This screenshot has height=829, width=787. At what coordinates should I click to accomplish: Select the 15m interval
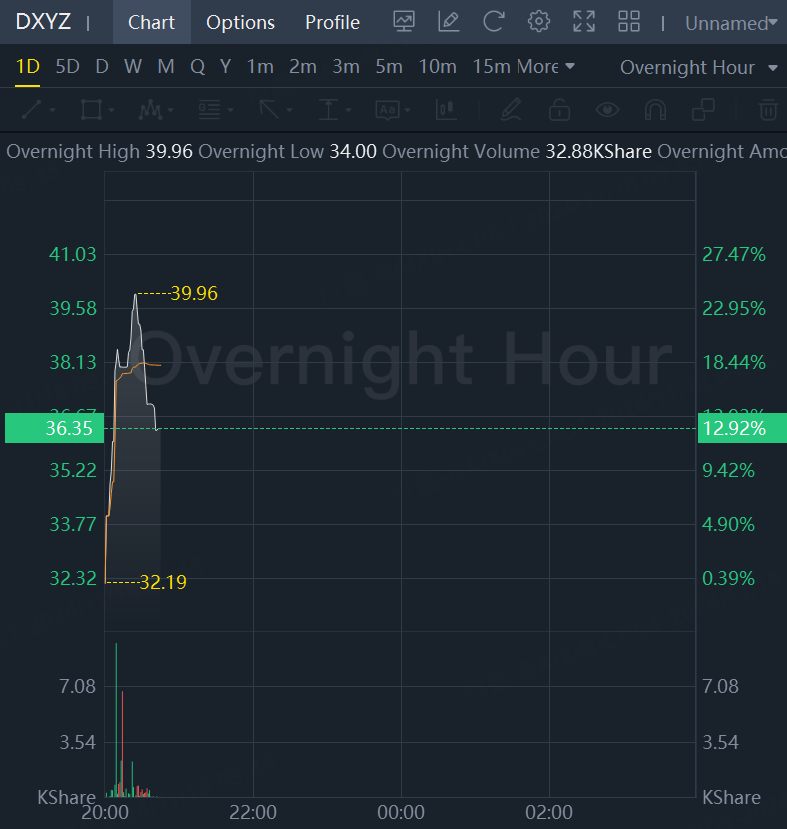492,67
